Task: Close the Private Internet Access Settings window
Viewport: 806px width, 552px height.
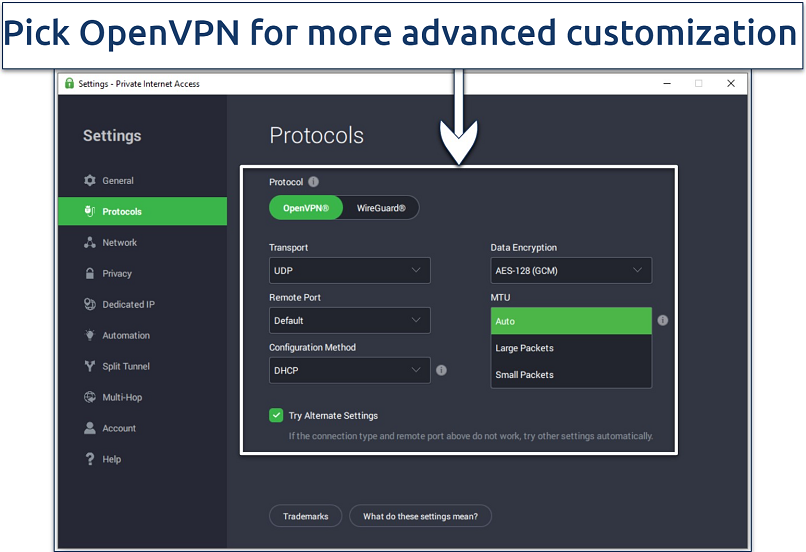Action: (731, 83)
